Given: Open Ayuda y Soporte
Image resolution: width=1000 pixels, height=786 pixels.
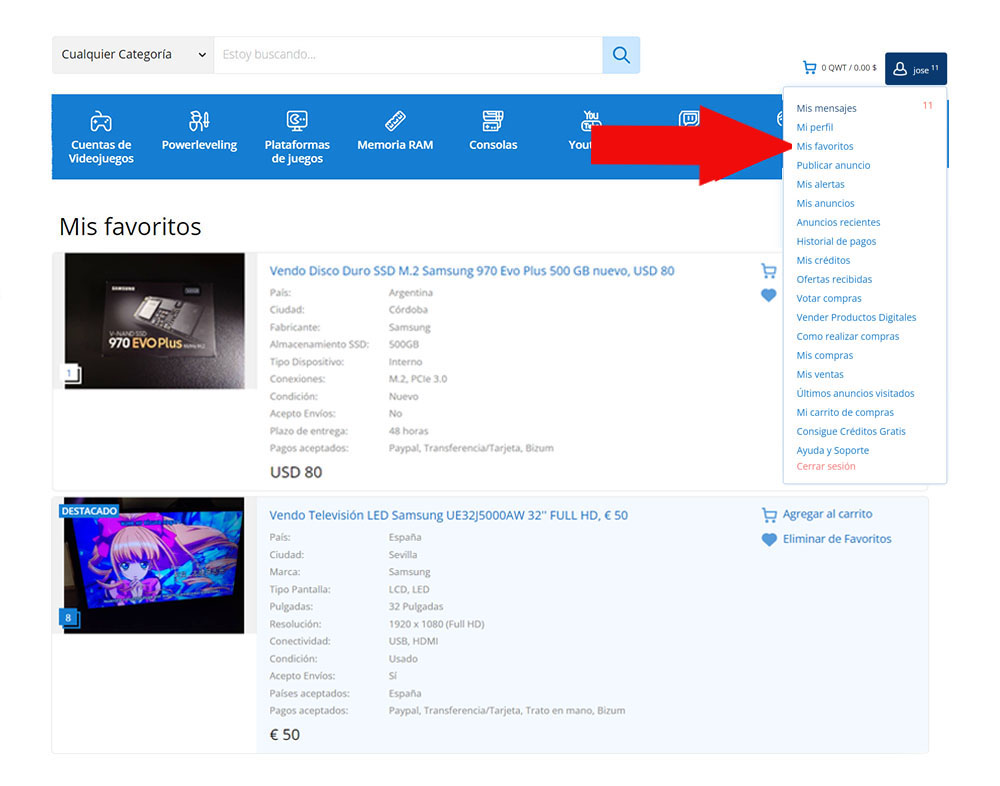Looking at the screenshot, I should [x=832, y=450].
